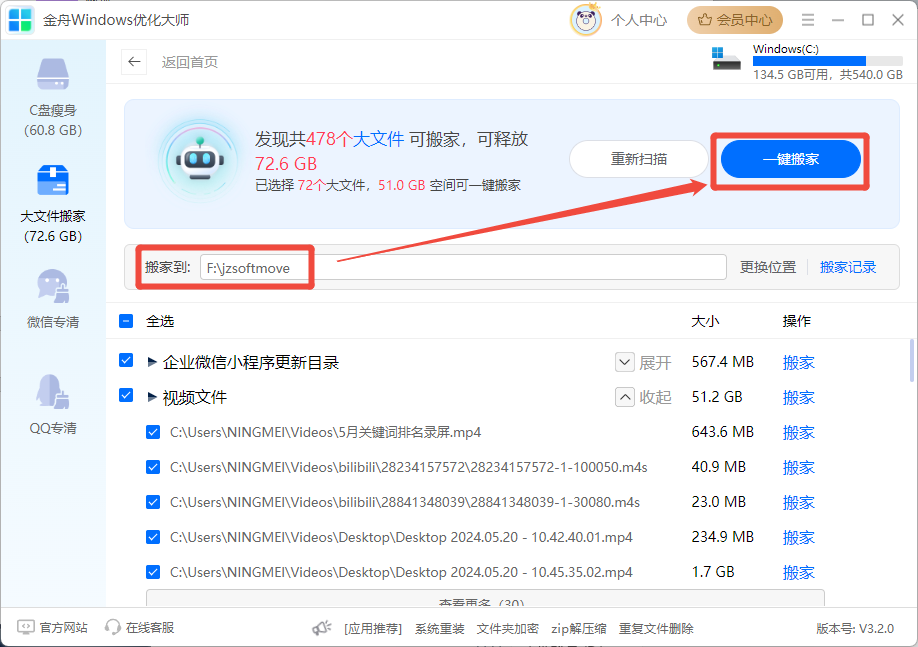Click 搬家 for 28841348039-1-30080.m4s row
This screenshot has height=647, width=918.
(x=799, y=502)
